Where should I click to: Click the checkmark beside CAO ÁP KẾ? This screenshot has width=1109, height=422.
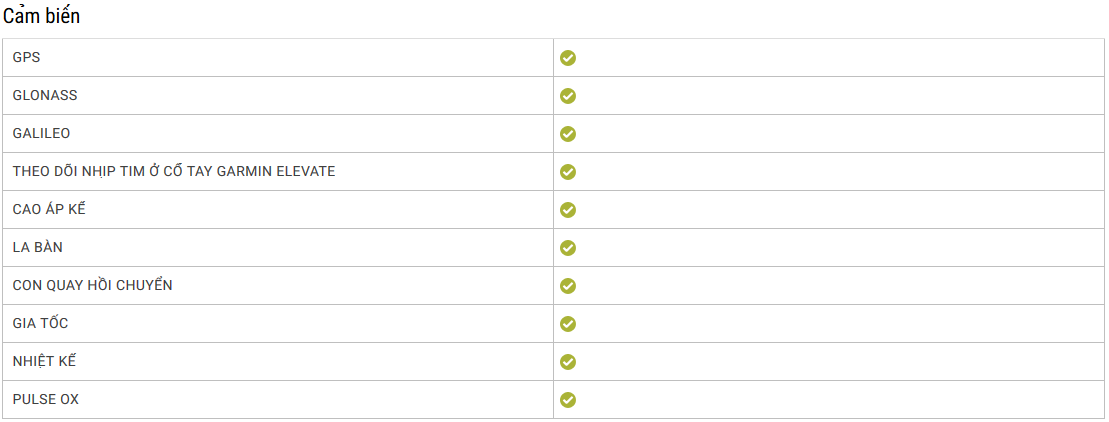pos(567,210)
